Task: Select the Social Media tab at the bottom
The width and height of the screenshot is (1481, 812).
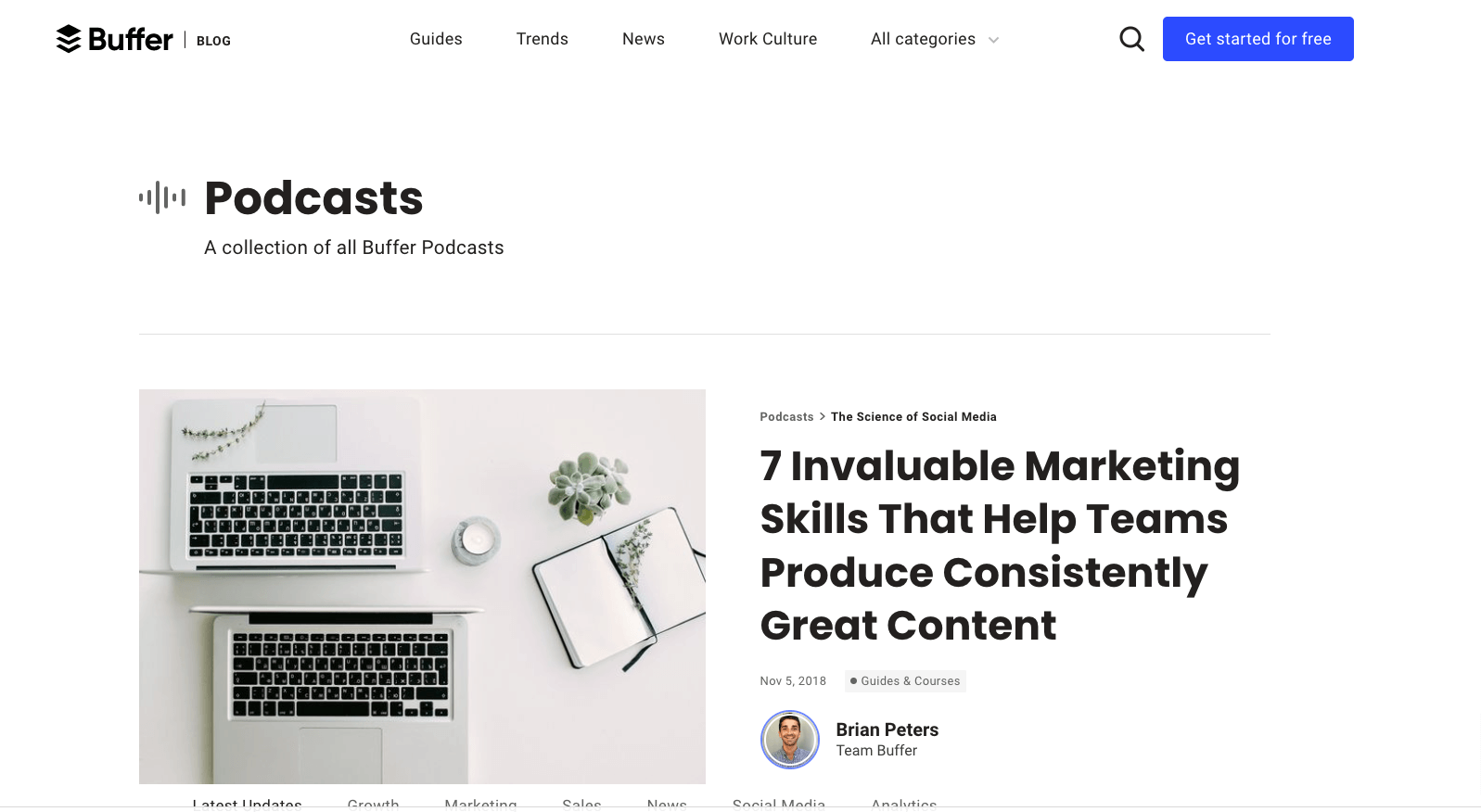Action: (x=779, y=803)
